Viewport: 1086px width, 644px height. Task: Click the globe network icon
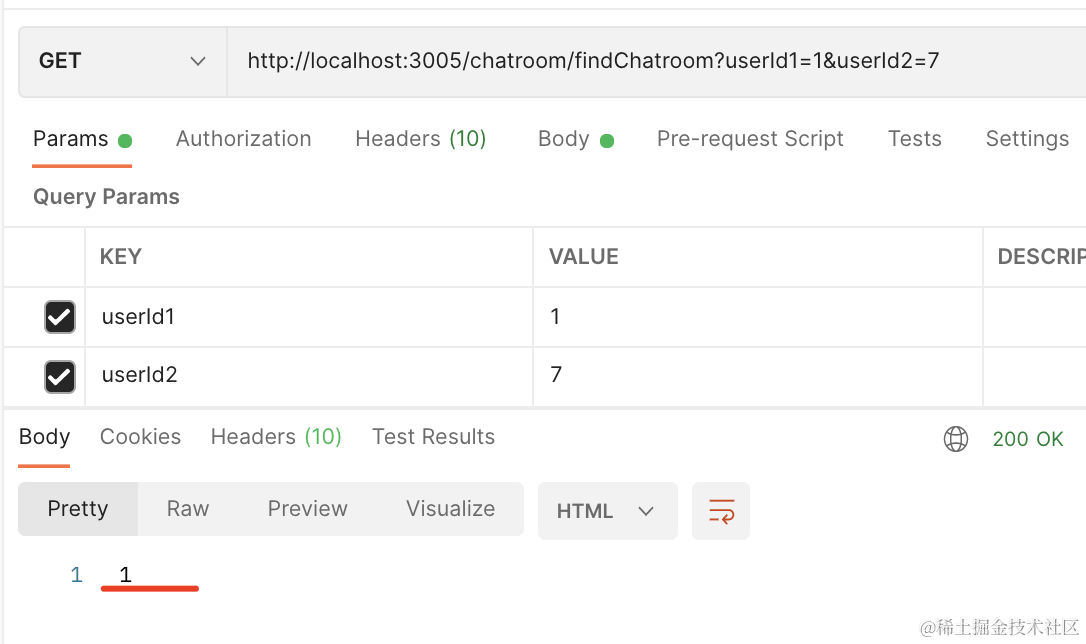956,439
